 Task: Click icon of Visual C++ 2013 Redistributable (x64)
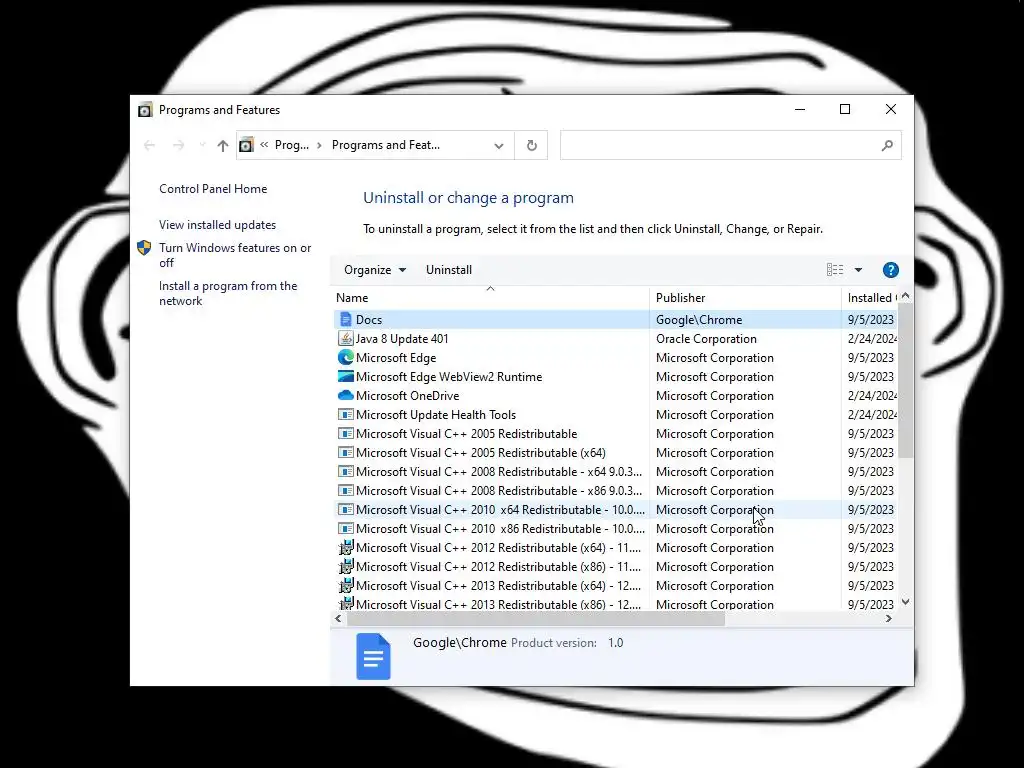(x=345, y=585)
